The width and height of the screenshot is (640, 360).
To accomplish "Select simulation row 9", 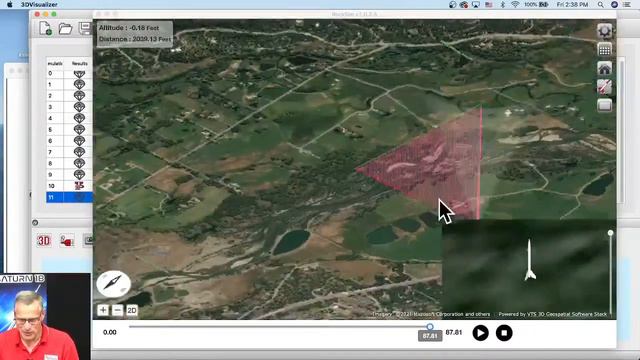I will click(x=69, y=175).
